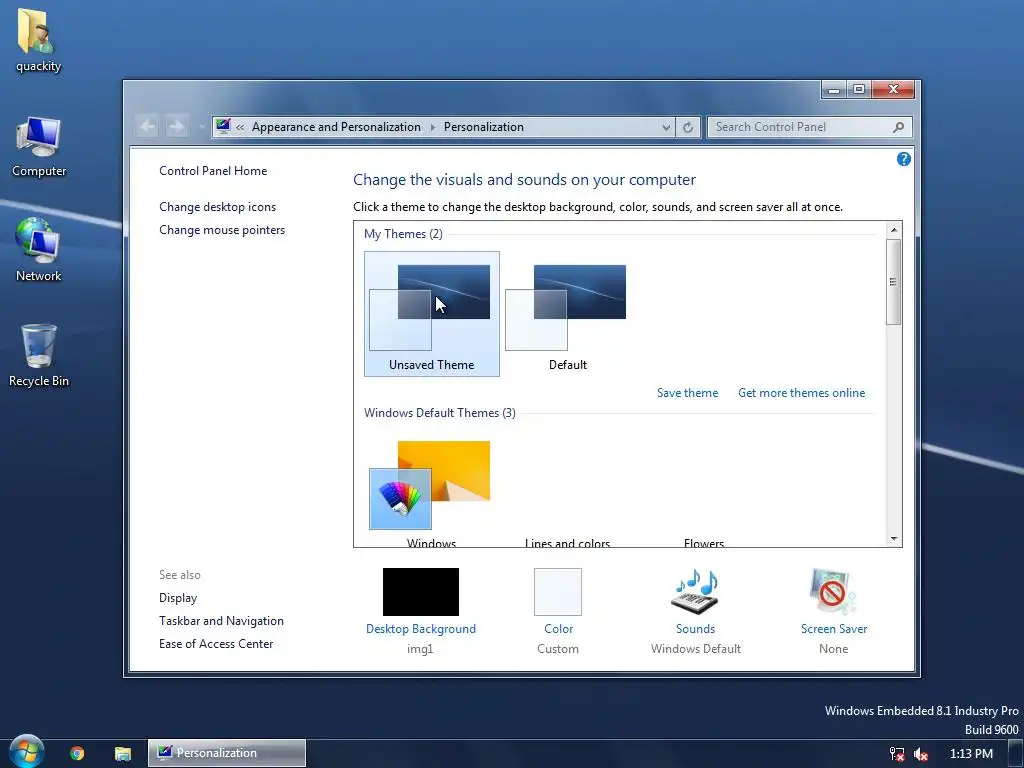This screenshot has width=1024, height=768.
Task: Click the Save theme link
Action: 687,393
